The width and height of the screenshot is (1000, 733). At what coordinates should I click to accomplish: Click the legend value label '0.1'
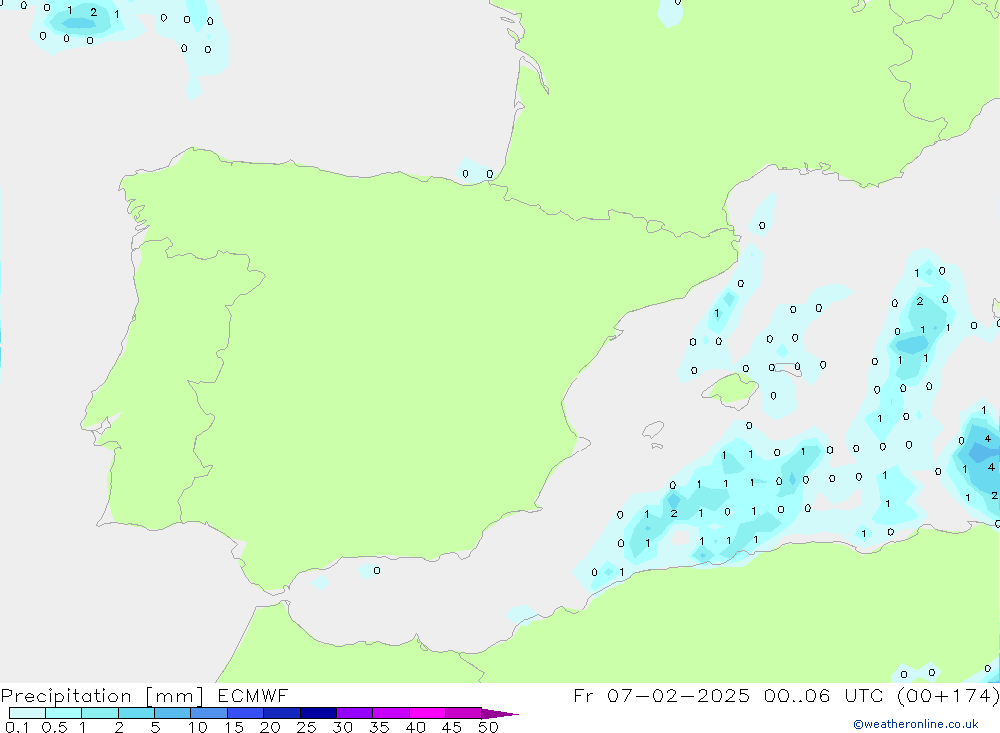(x=17, y=727)
